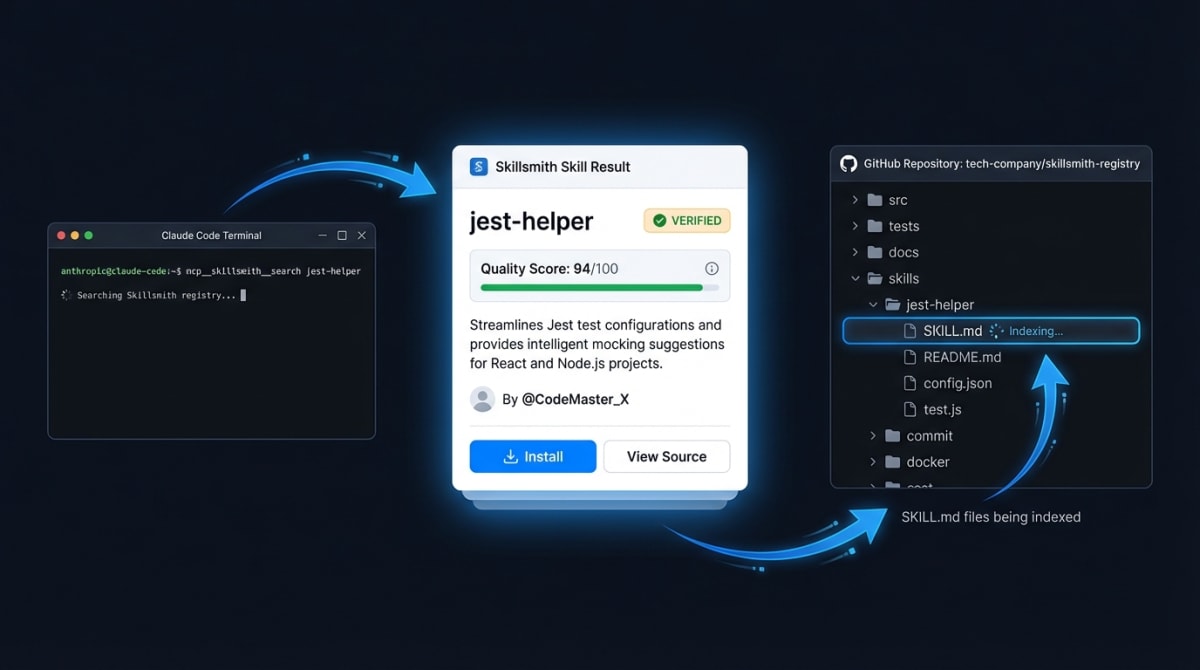Close the terminal with the X button

pos(362,235)
